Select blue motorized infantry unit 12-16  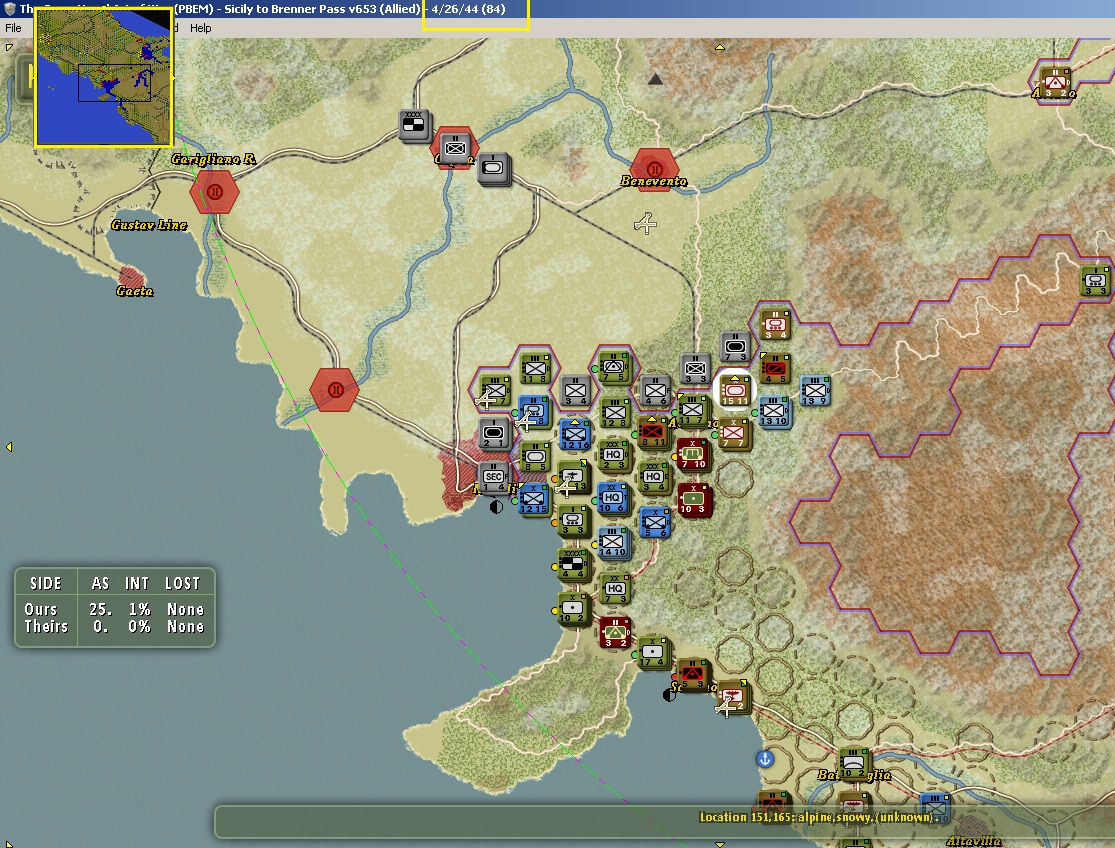click(x=575, y=434)
